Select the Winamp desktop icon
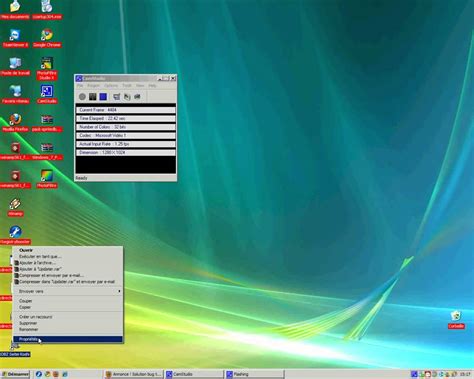Screen dimensions: 474x379 (x=15, y=207)
